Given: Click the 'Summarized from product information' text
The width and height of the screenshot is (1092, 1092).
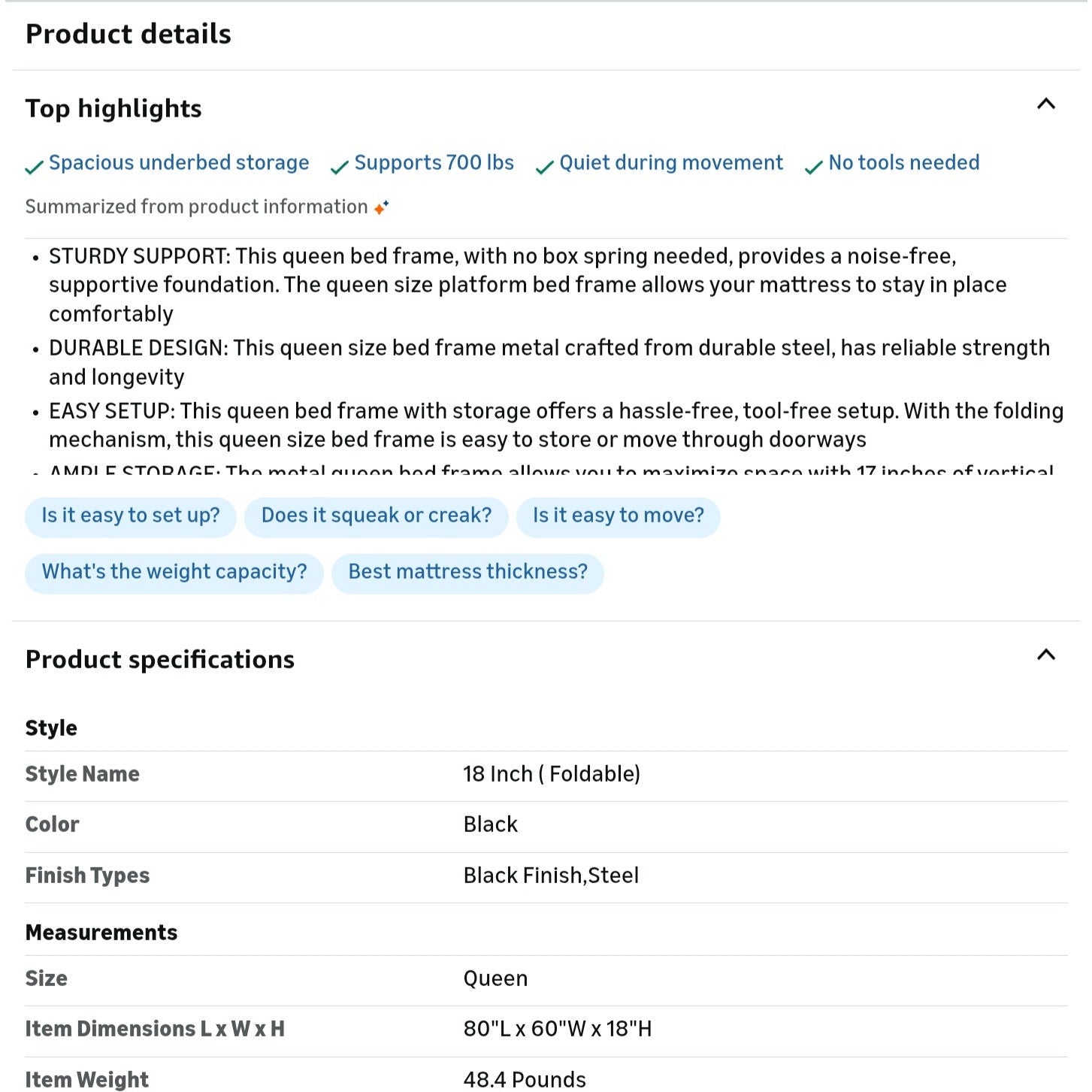Looking at the screenshot, I should [x=196, y=207].
